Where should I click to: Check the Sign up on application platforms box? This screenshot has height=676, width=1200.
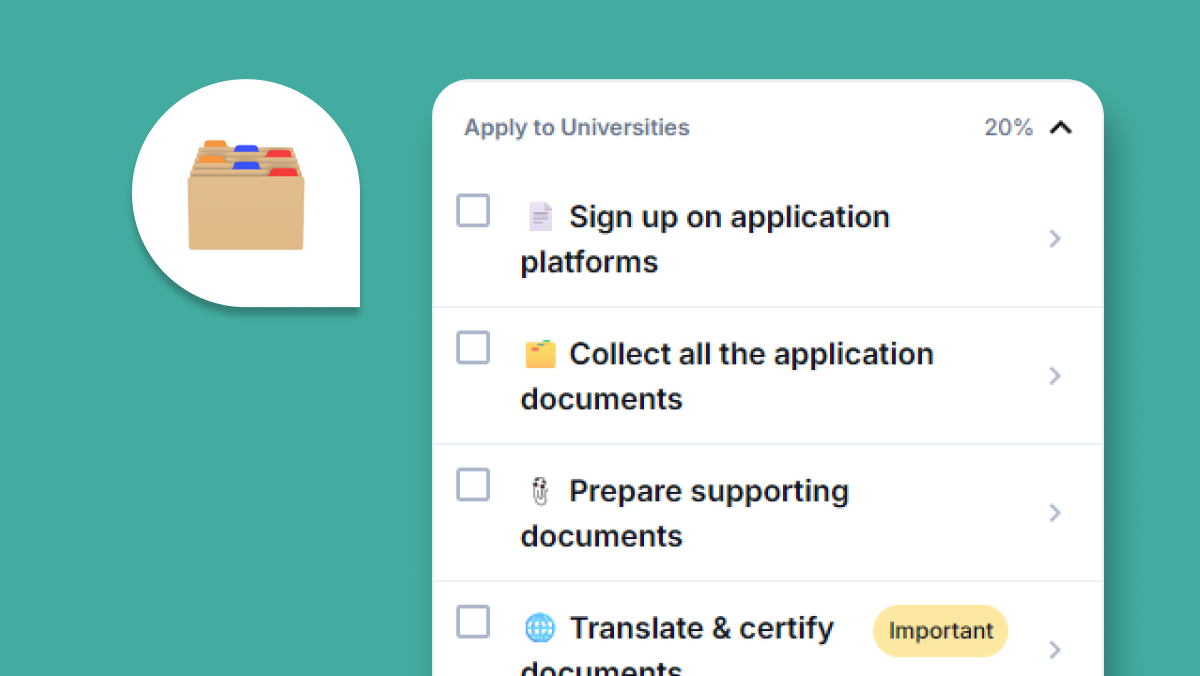[473, 211]
